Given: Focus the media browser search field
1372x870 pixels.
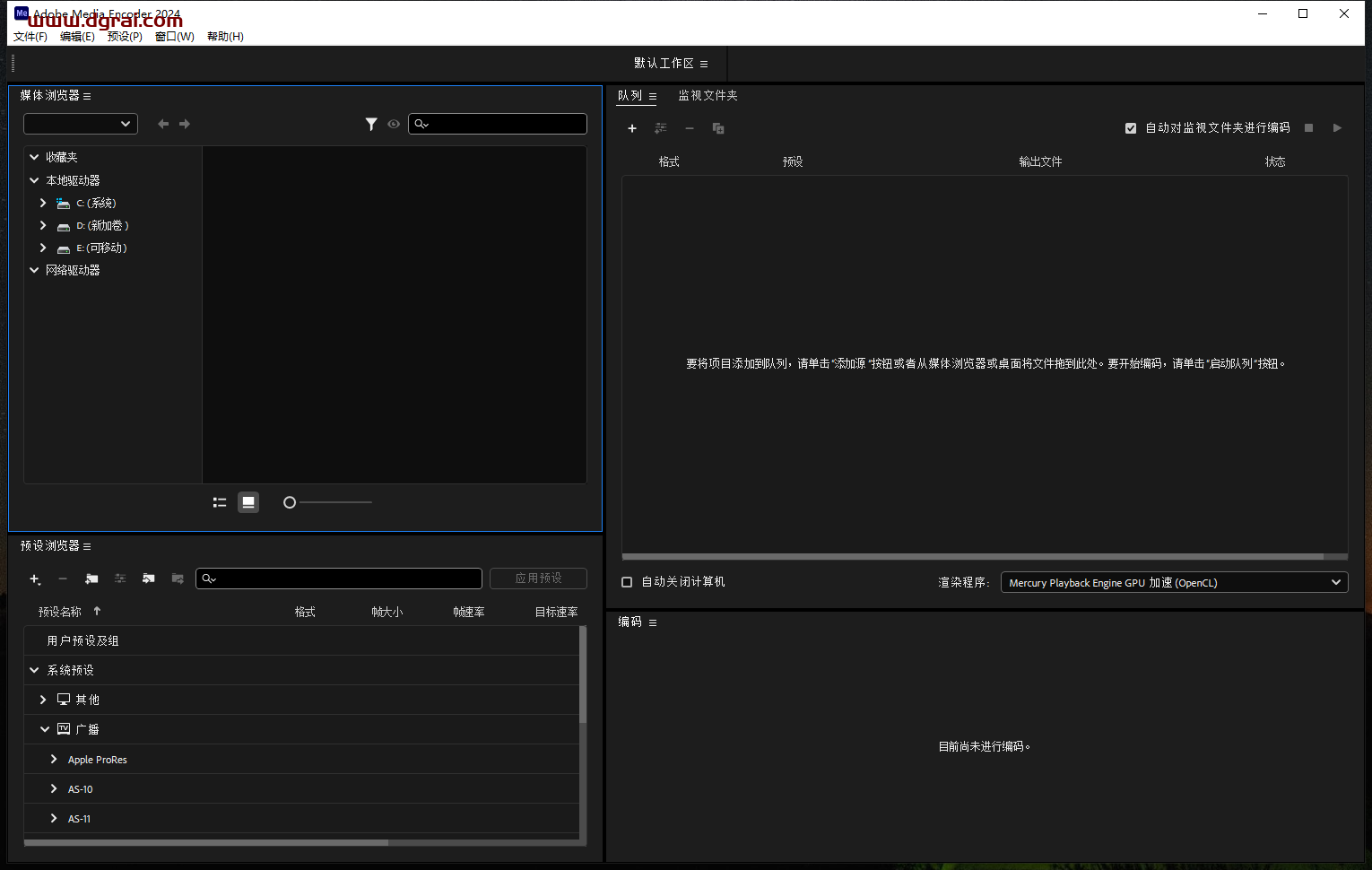Looking at the screenshot, I should coord(498,124).
